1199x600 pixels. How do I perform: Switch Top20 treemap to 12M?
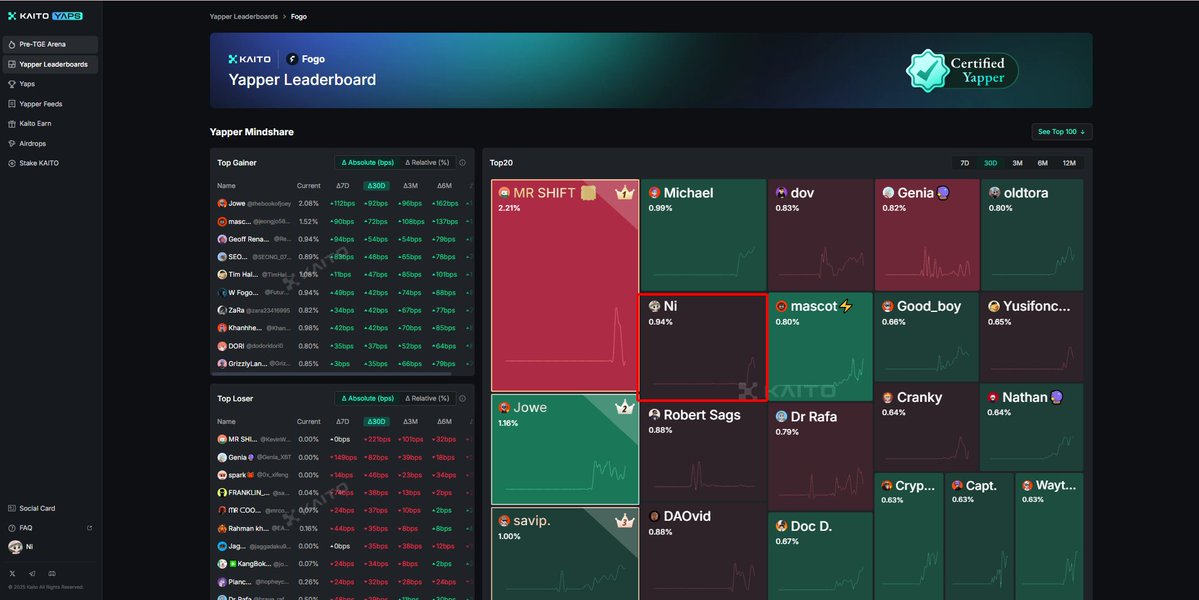tap(1069, 163)
